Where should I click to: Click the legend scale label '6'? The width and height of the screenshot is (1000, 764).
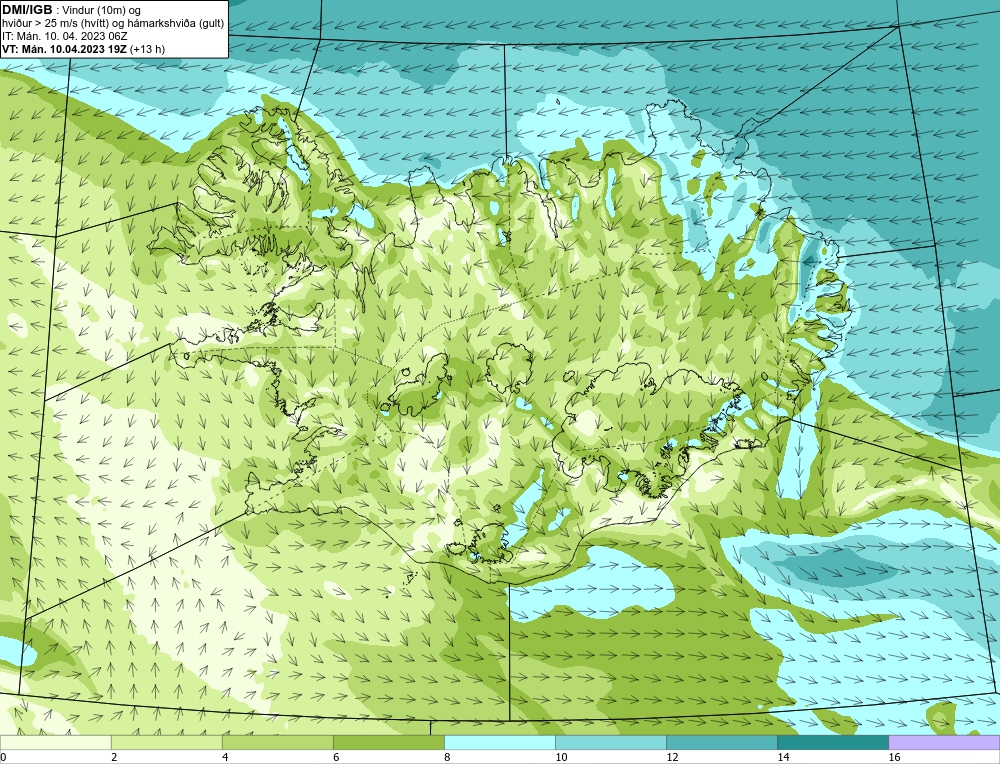(336, 757)
